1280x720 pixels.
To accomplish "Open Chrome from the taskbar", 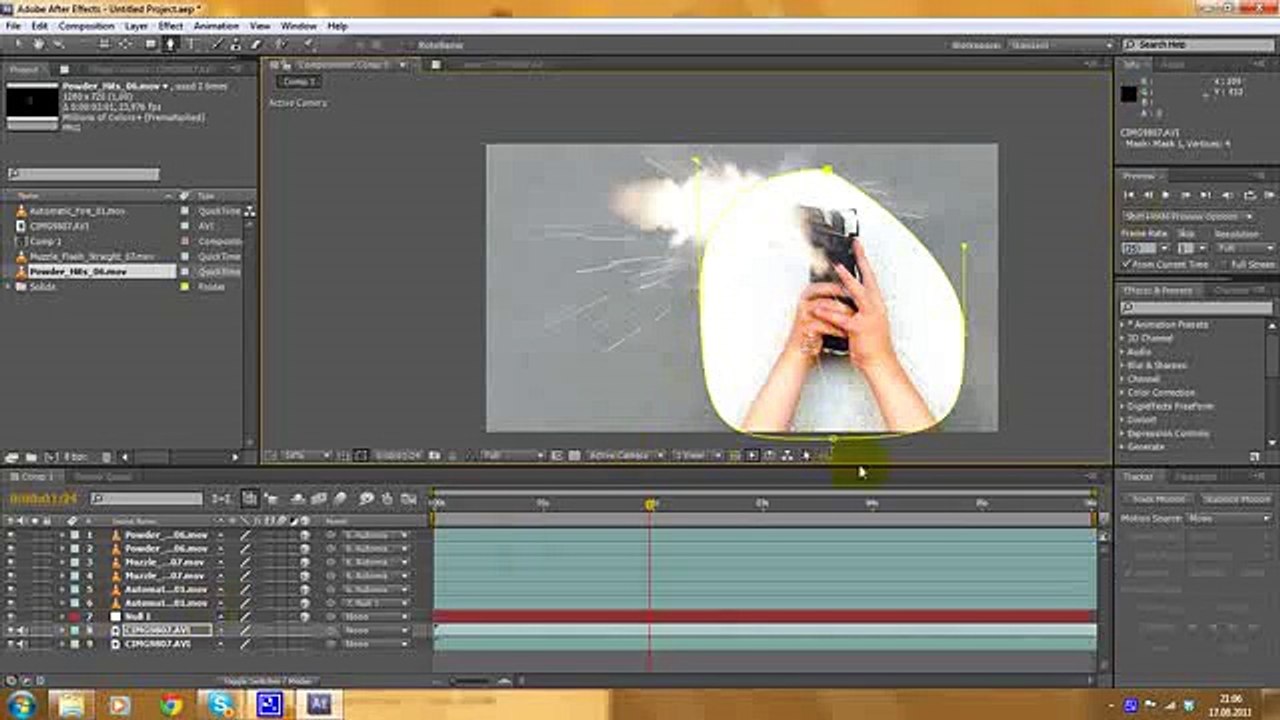I will (x=171, y=705).
